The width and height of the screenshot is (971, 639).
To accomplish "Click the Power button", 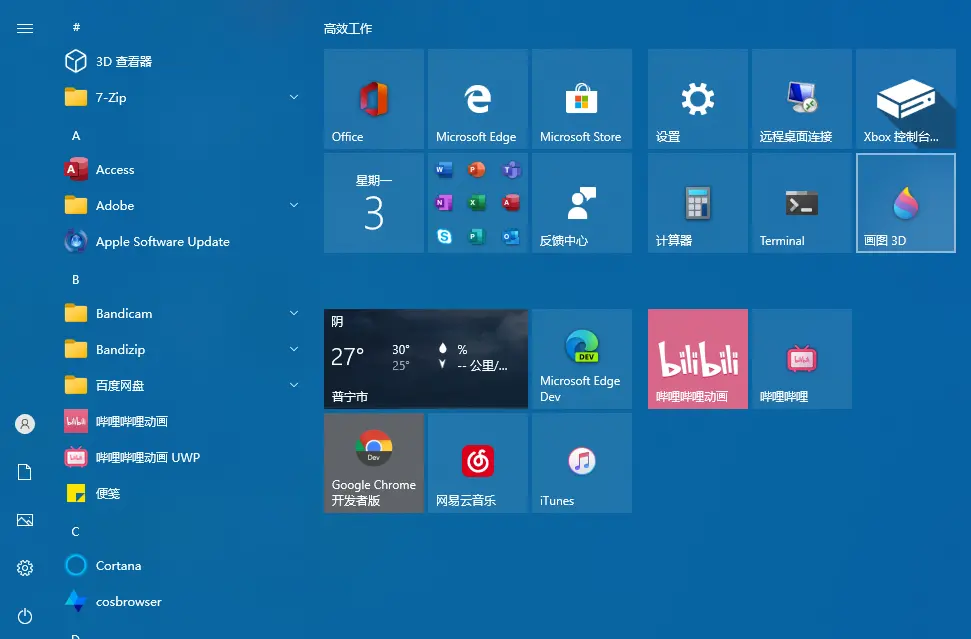I will coord(25,616).
